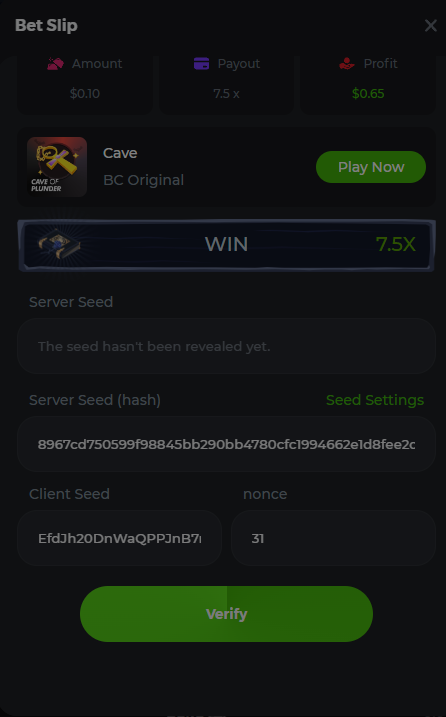Click the BC Original label
Viewport: 446px width, 717px height.
pyautogui.click(x=144, y=180)
